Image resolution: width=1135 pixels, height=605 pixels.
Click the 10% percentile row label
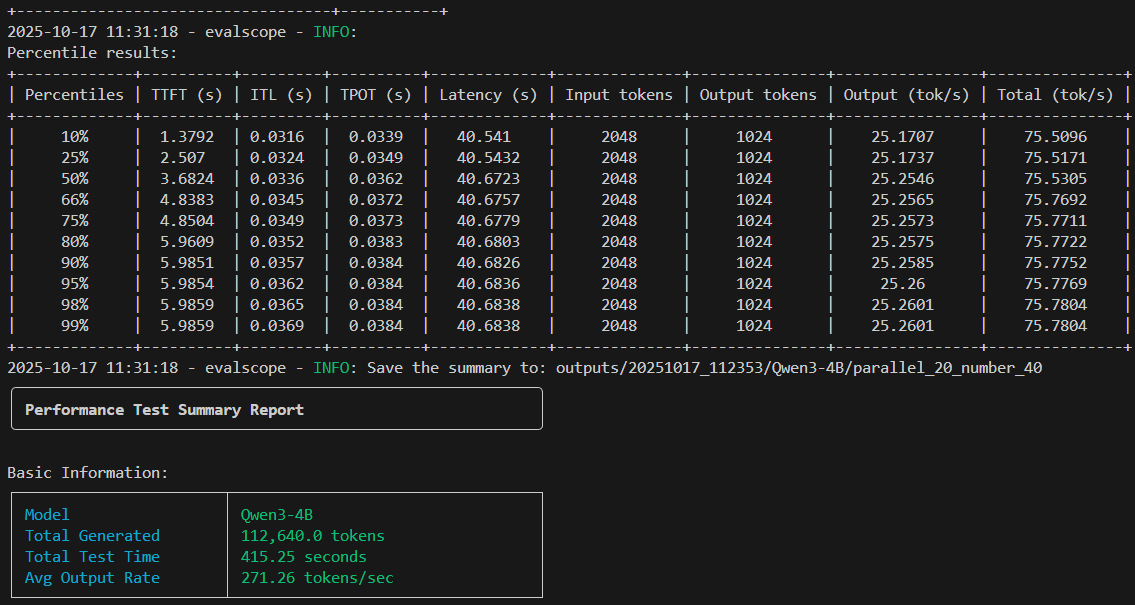pos(75,137)
